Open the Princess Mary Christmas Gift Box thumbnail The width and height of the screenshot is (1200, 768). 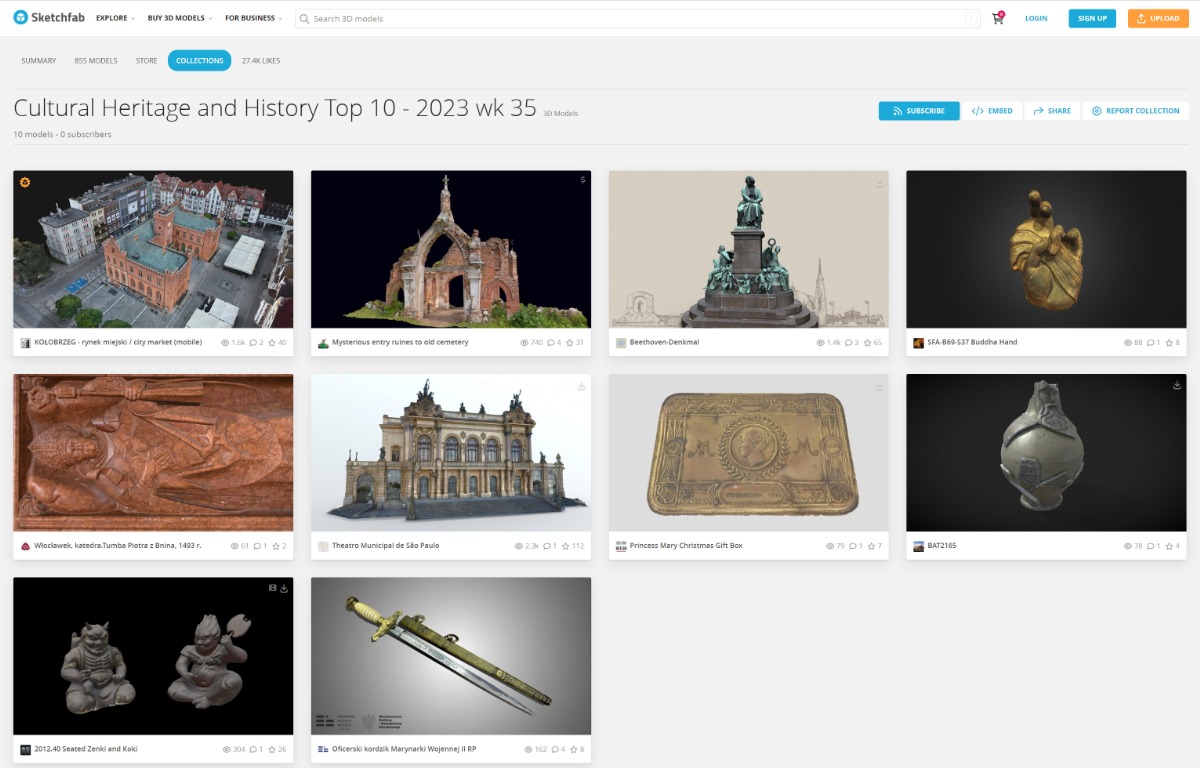click(748, 453)
